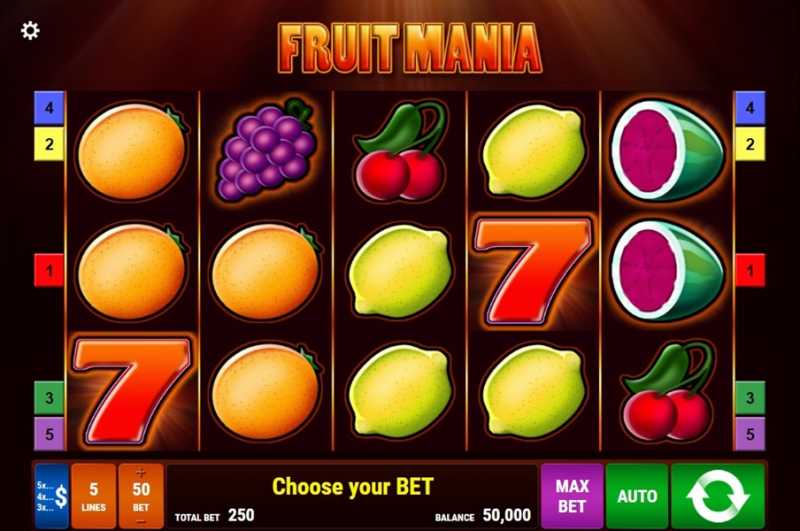Open the settings gear menu
Image resolution: width=800 pixels, height=531 pixels.
click(30, 31)
